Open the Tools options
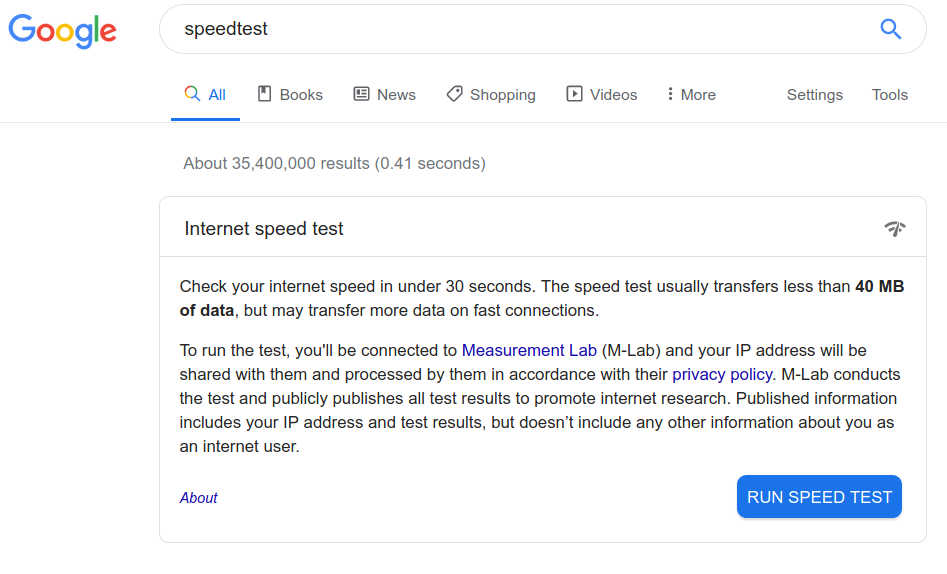The height and width of the screenshot is (574, 947). [x=890, y=95]
